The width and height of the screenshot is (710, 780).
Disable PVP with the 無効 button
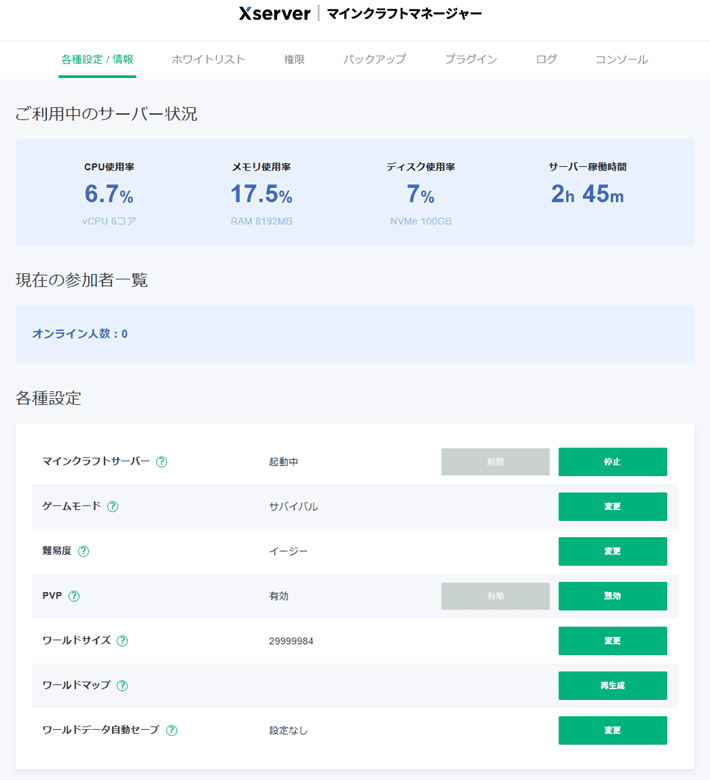pos(612,596)
